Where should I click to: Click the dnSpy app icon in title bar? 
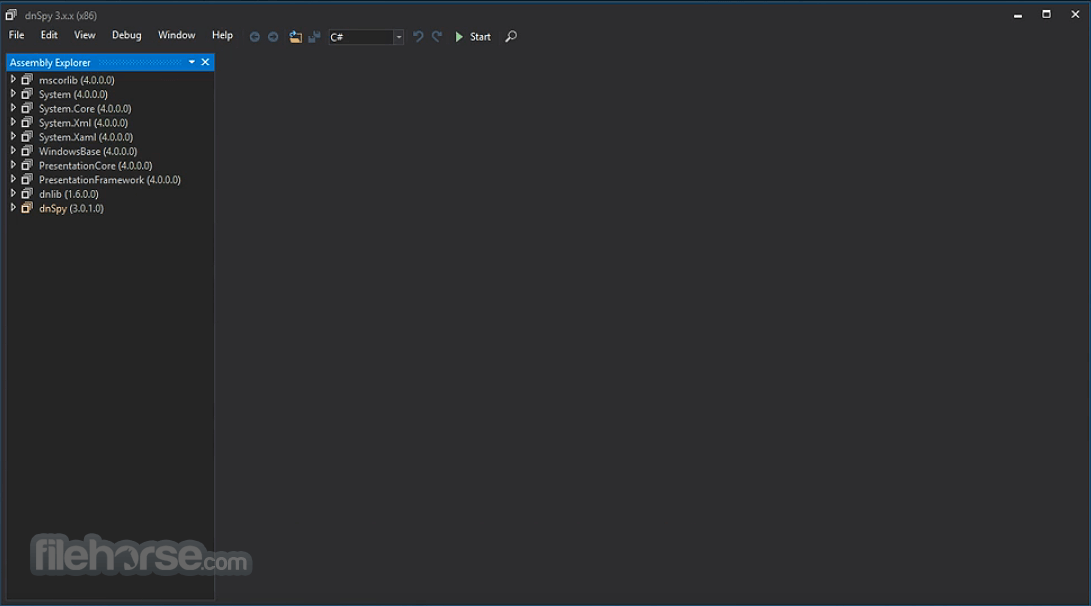coord(11,15)
